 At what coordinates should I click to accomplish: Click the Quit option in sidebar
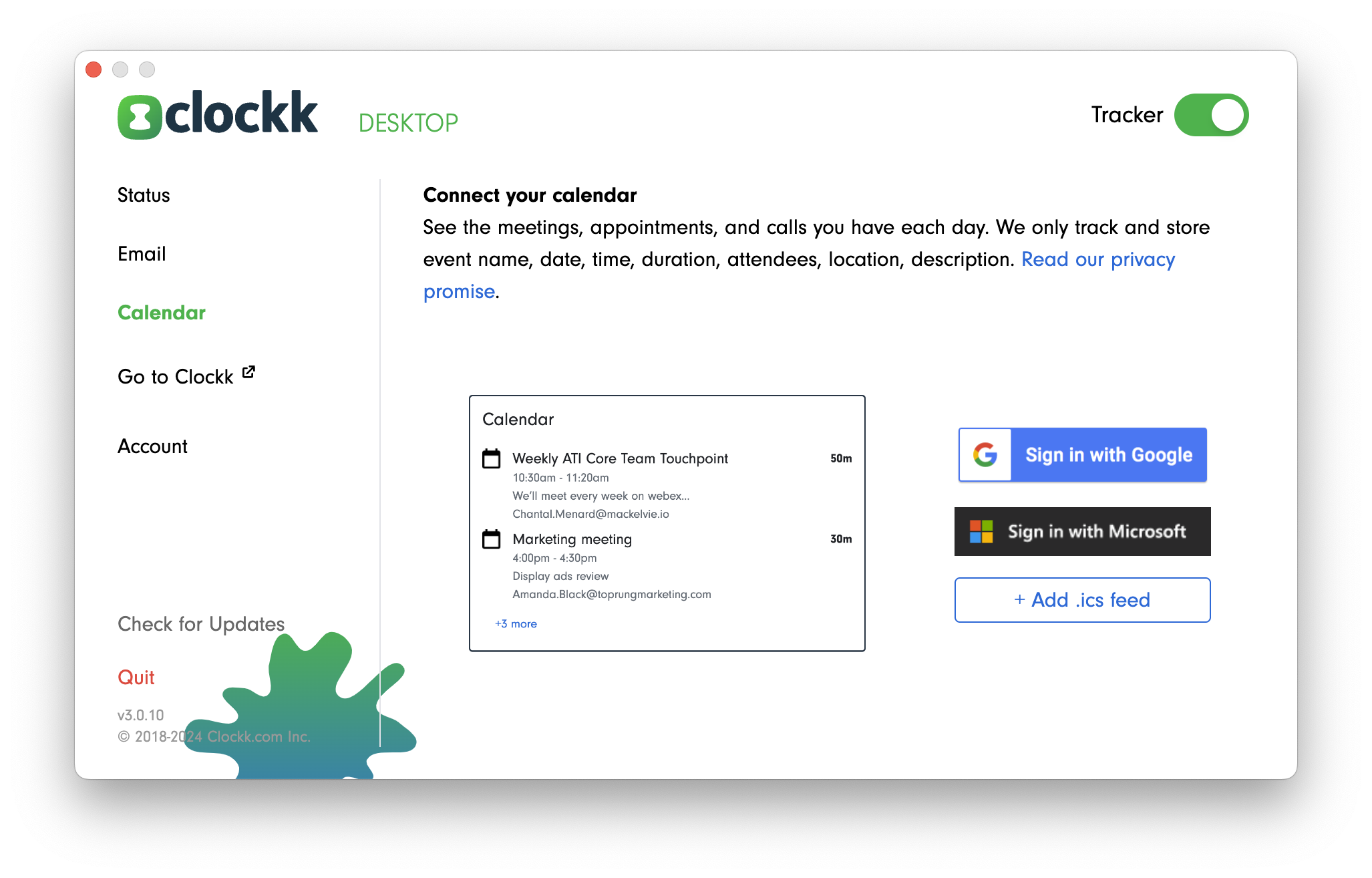136,677
